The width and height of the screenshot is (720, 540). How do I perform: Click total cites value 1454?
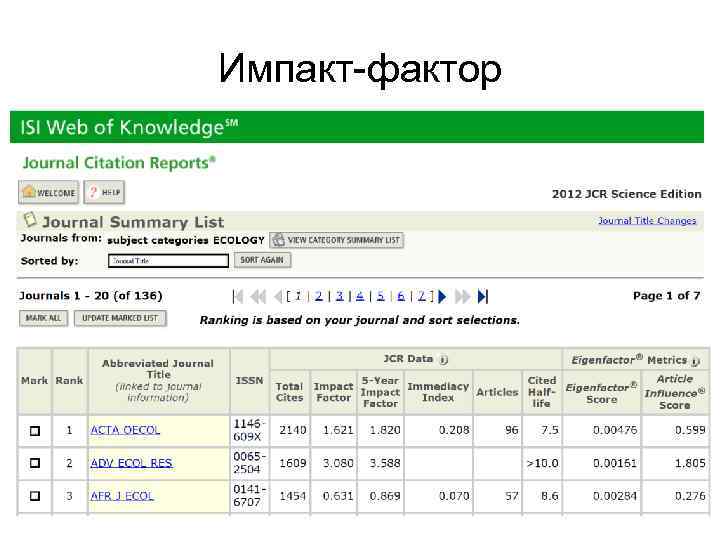tap(292, 496)
